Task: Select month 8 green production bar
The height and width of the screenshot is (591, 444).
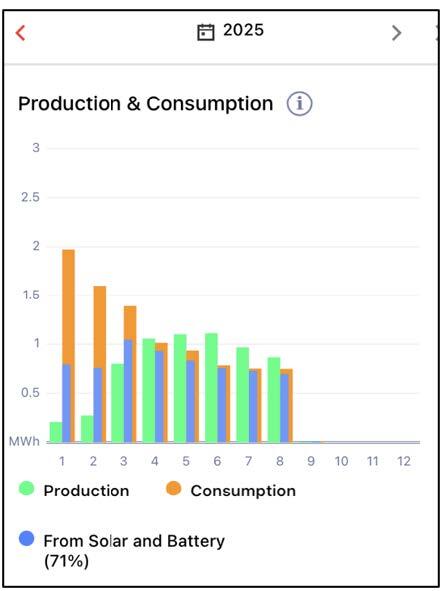Action: click(x=274, y=400)
